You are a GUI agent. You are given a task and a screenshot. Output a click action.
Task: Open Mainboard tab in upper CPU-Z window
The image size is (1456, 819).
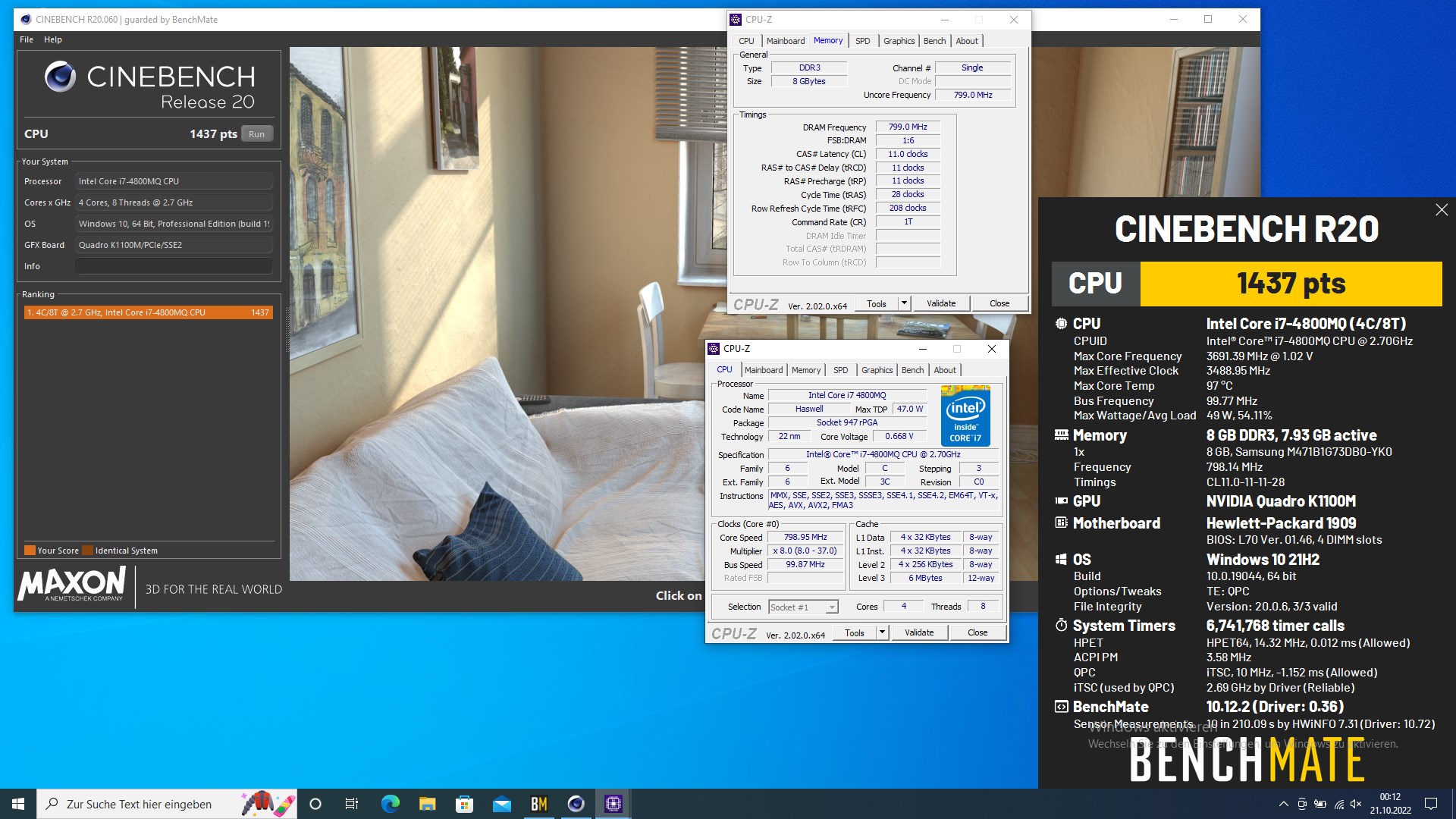coord(786,41)
